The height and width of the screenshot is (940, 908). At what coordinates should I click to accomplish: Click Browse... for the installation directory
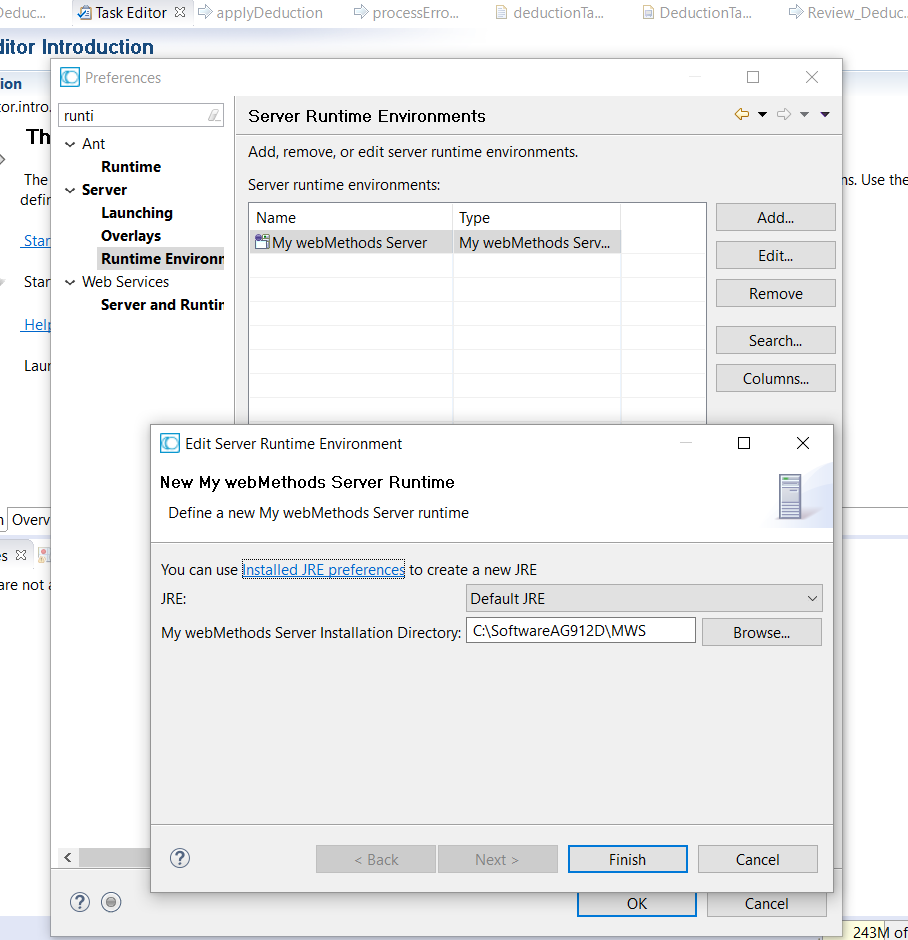pos(761,632)
